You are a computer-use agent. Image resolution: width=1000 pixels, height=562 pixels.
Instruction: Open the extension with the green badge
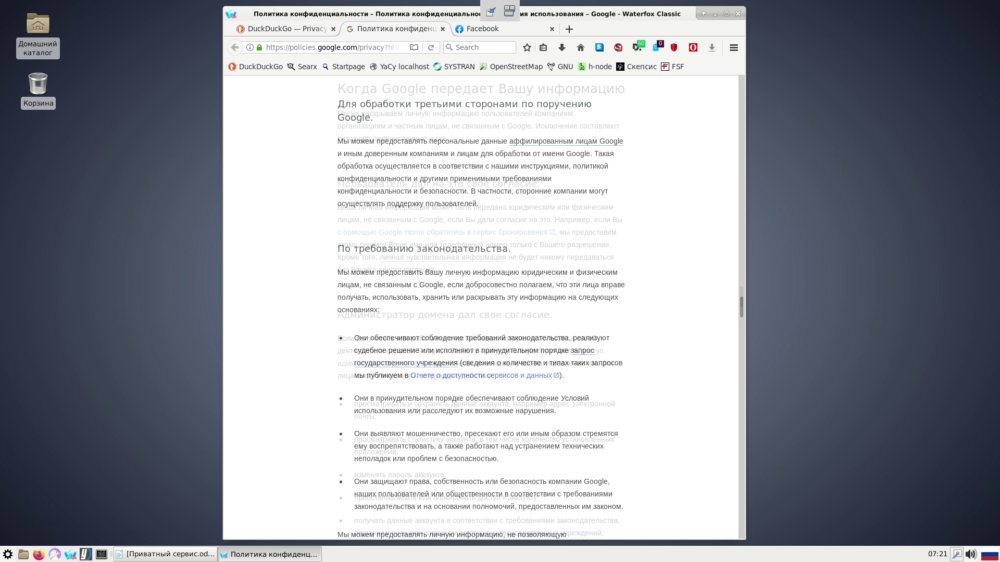pyautogui.click(x=638, y=46)
